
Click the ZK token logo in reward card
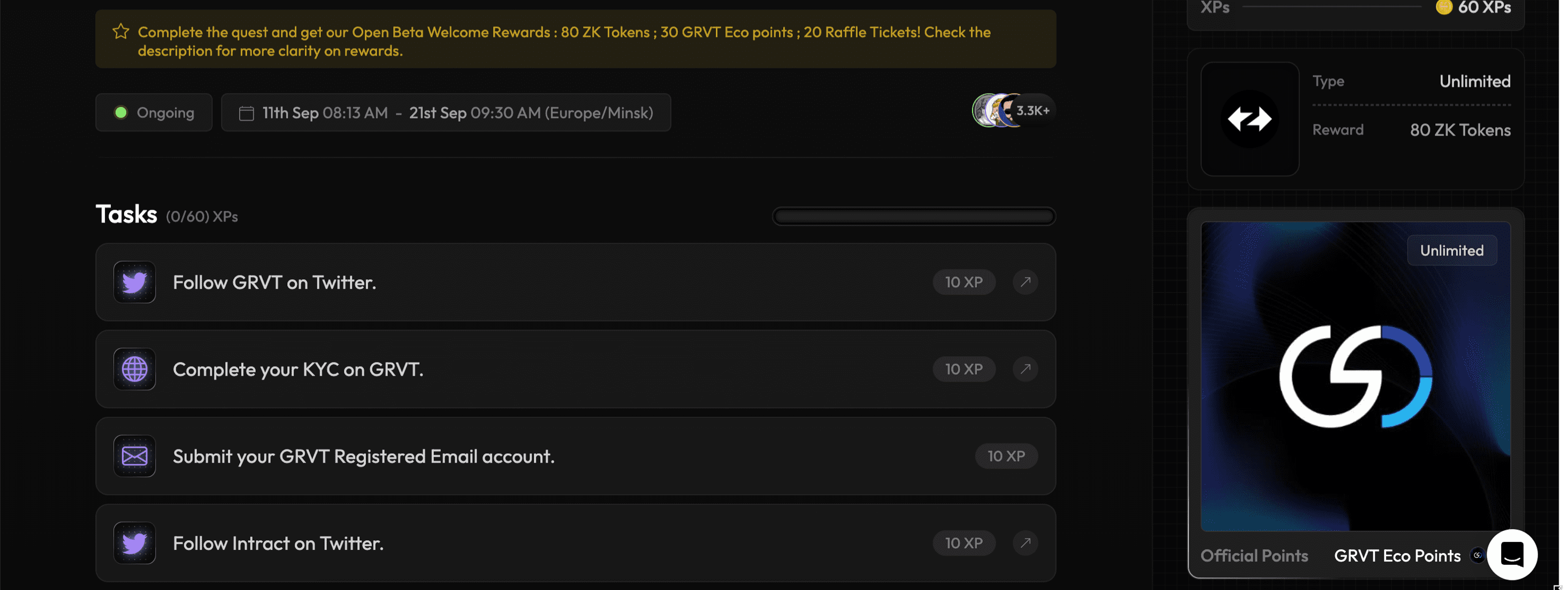pyautogui.click(x=1249, y=119)
